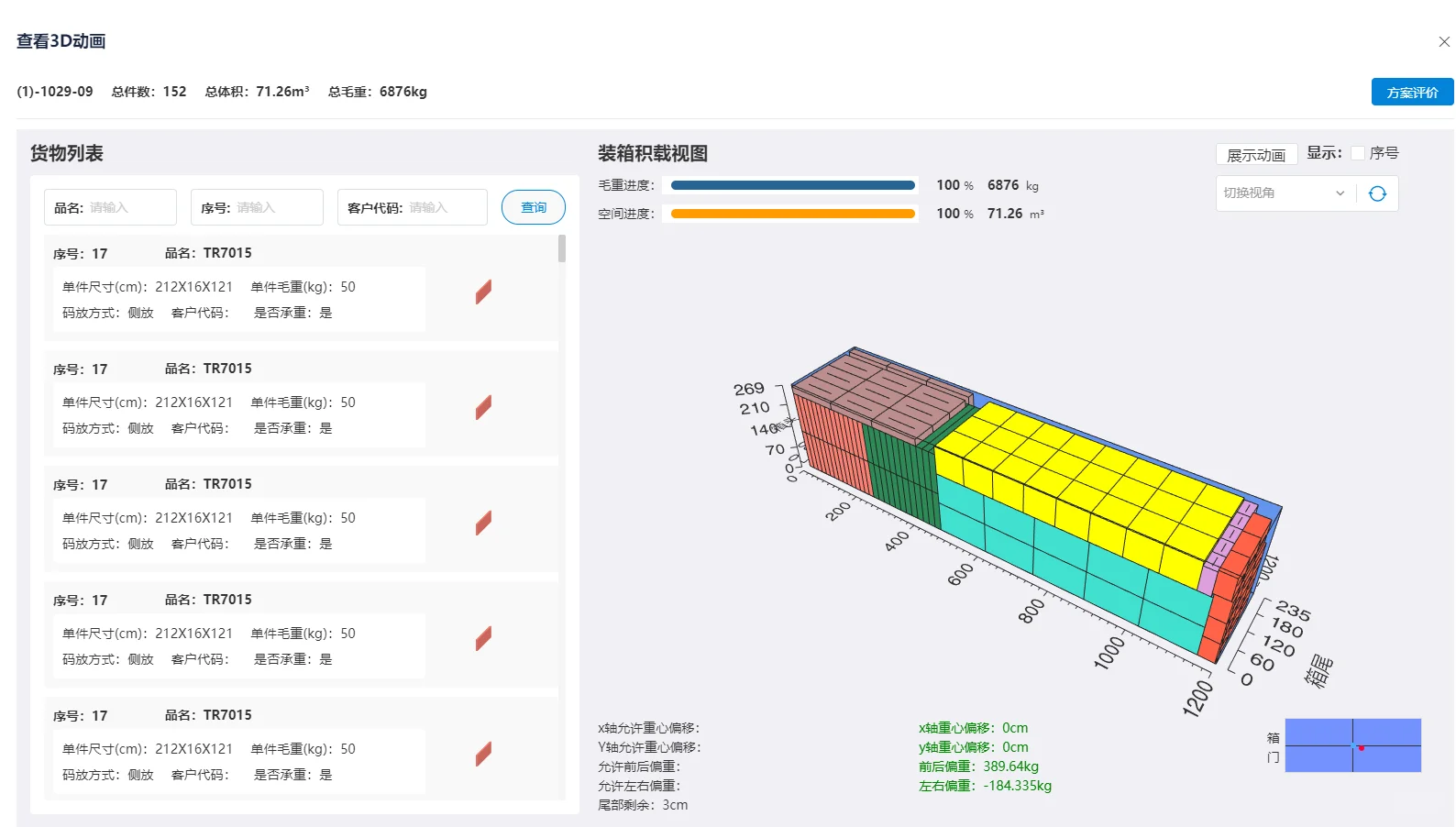Click the refresh view icon
The image size is (1456, 827).
pyautogui.click(x=1377, y=193)
